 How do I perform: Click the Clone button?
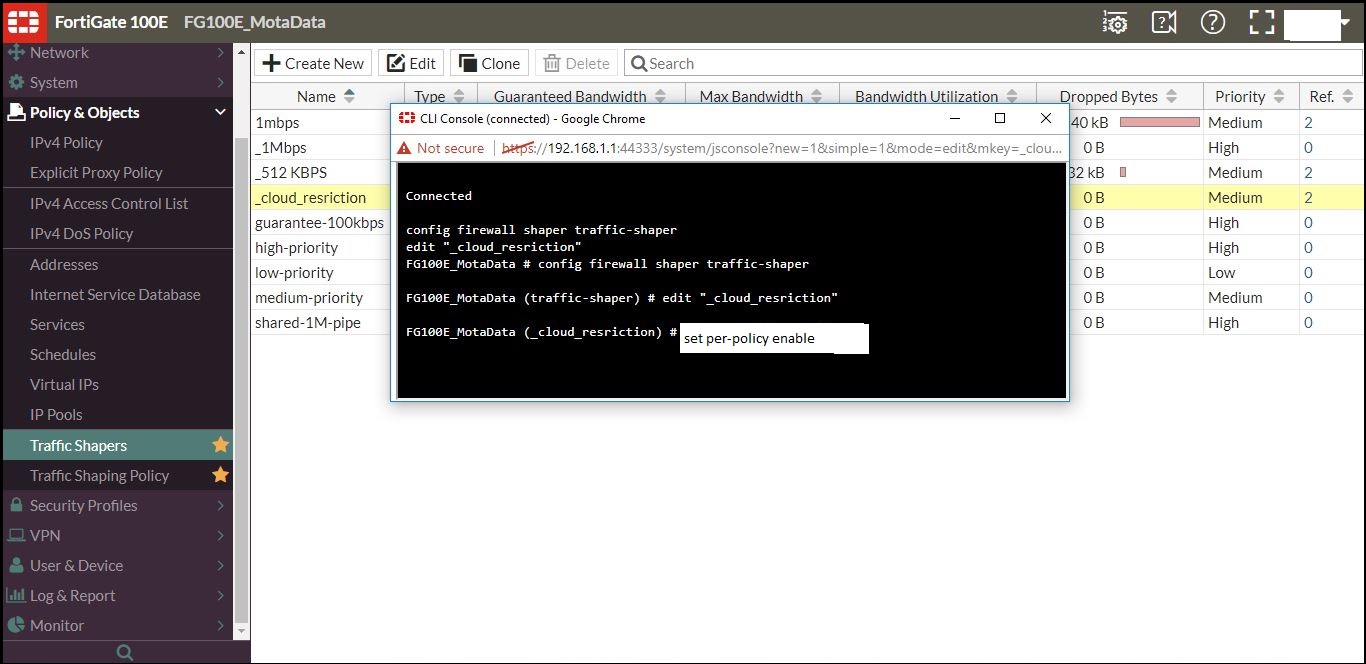tap(489, 63)
